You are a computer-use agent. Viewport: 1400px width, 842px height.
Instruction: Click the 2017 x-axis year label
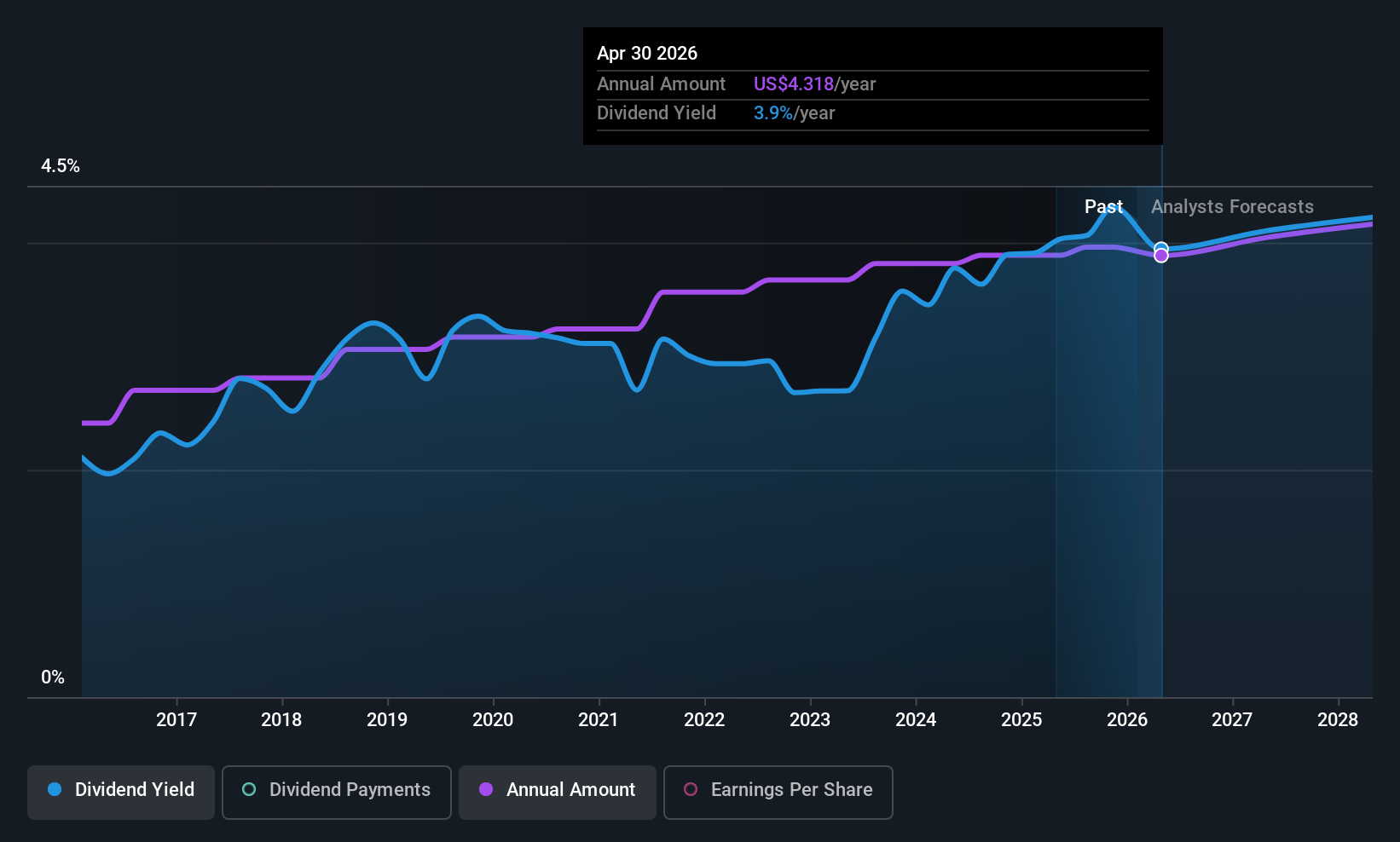(x=176, y=720)
